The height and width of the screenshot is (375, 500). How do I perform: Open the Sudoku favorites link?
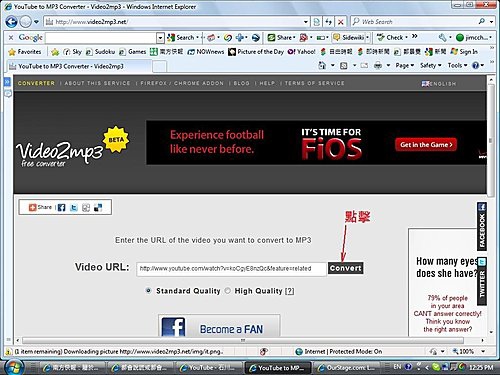coord(101,52)
